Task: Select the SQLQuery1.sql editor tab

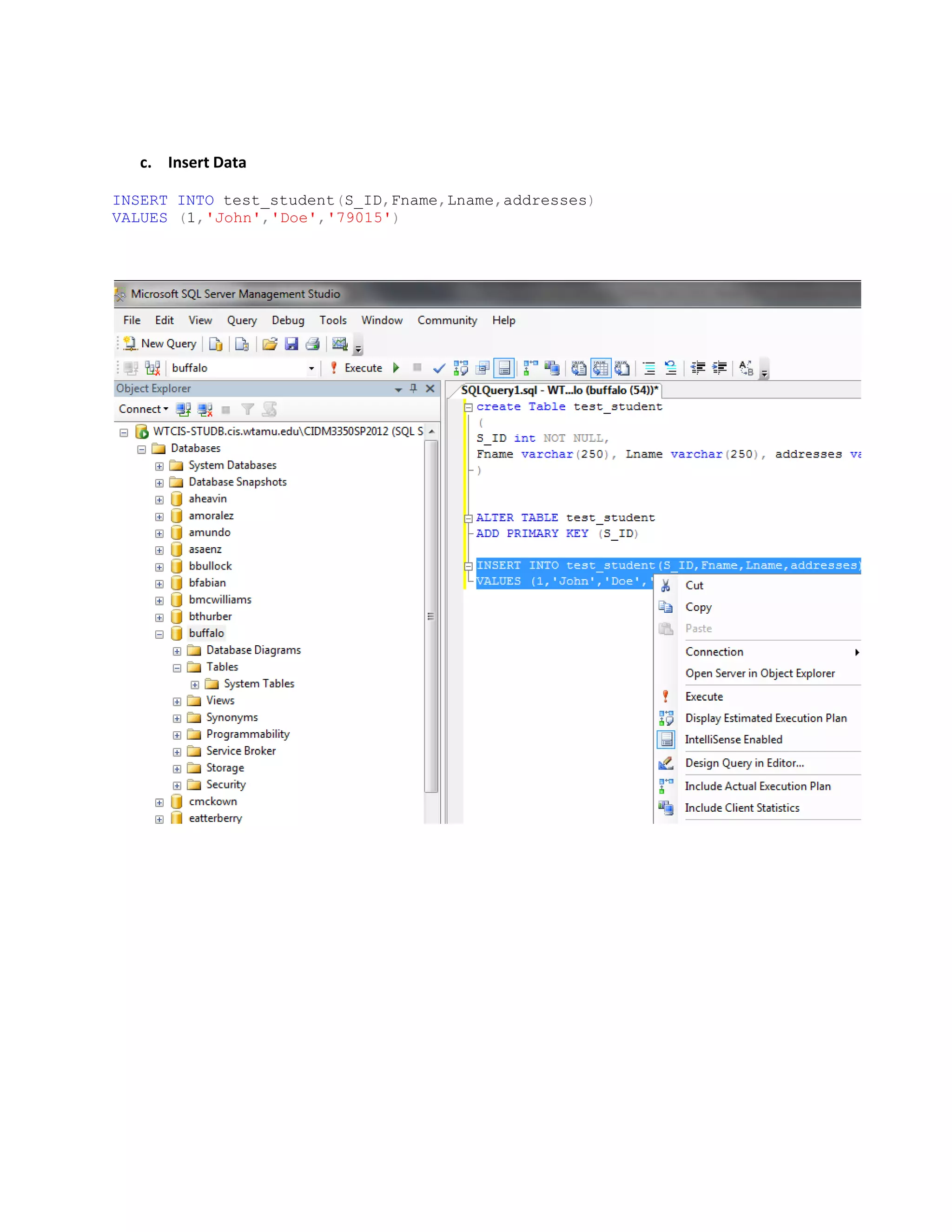Action: tap(560, 391)
